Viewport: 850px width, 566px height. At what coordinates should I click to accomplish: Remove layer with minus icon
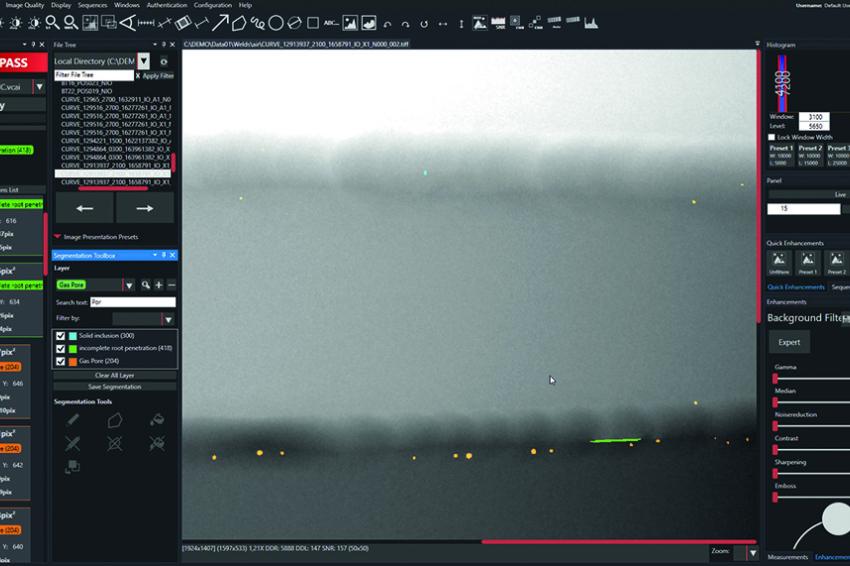tap(171, 285)
